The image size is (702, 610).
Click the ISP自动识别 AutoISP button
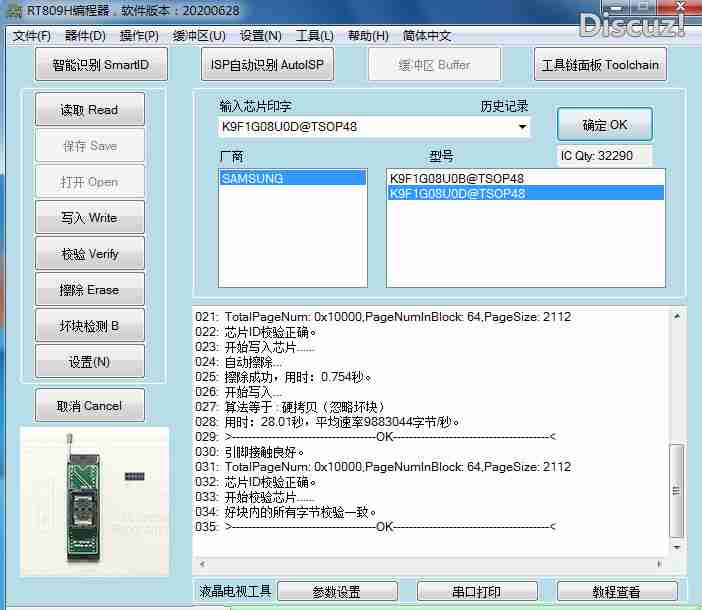coord(267,65)
